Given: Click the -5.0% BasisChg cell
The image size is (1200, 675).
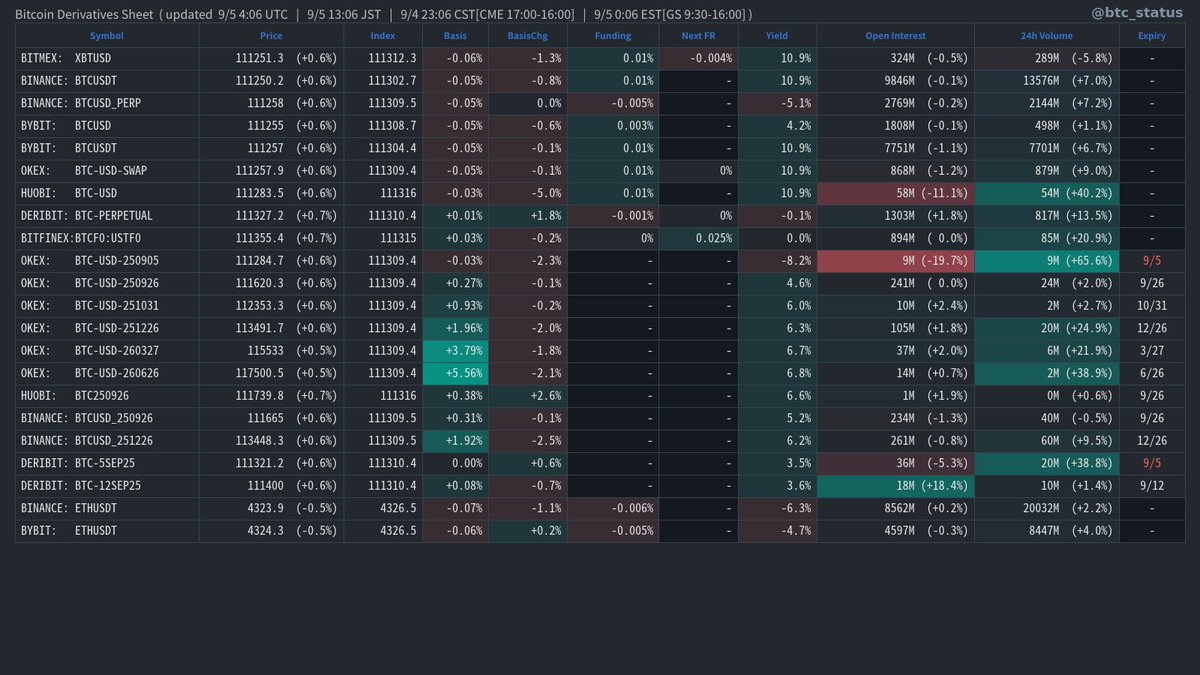Looking at the screenshot, I should tap(527, 193).
